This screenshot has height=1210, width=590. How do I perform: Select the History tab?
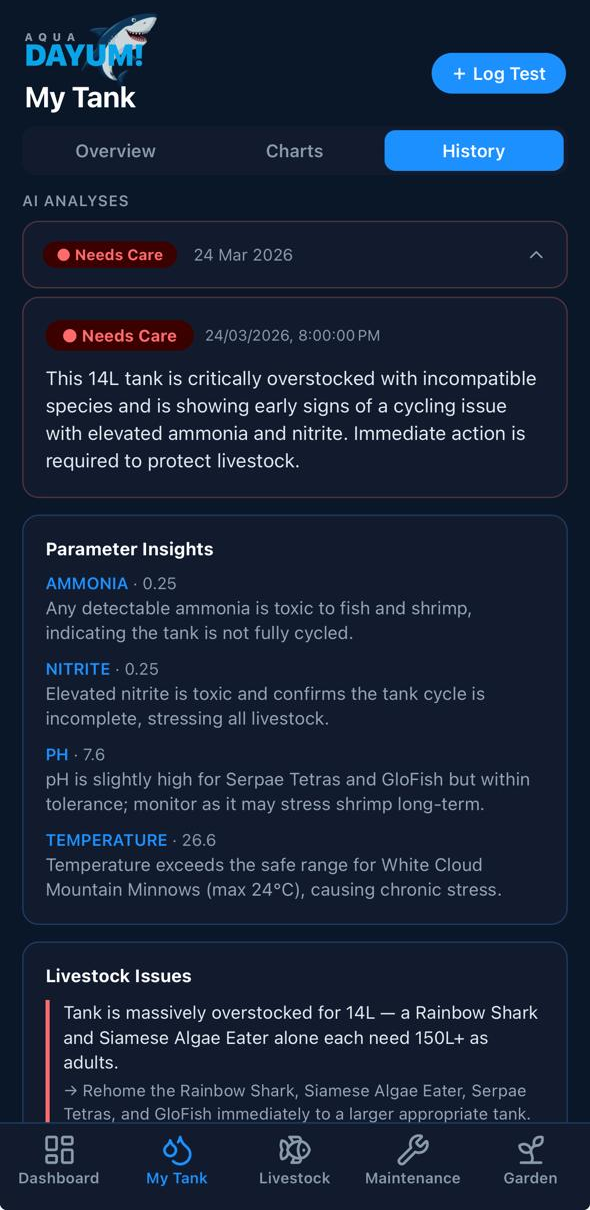[473, 151]
